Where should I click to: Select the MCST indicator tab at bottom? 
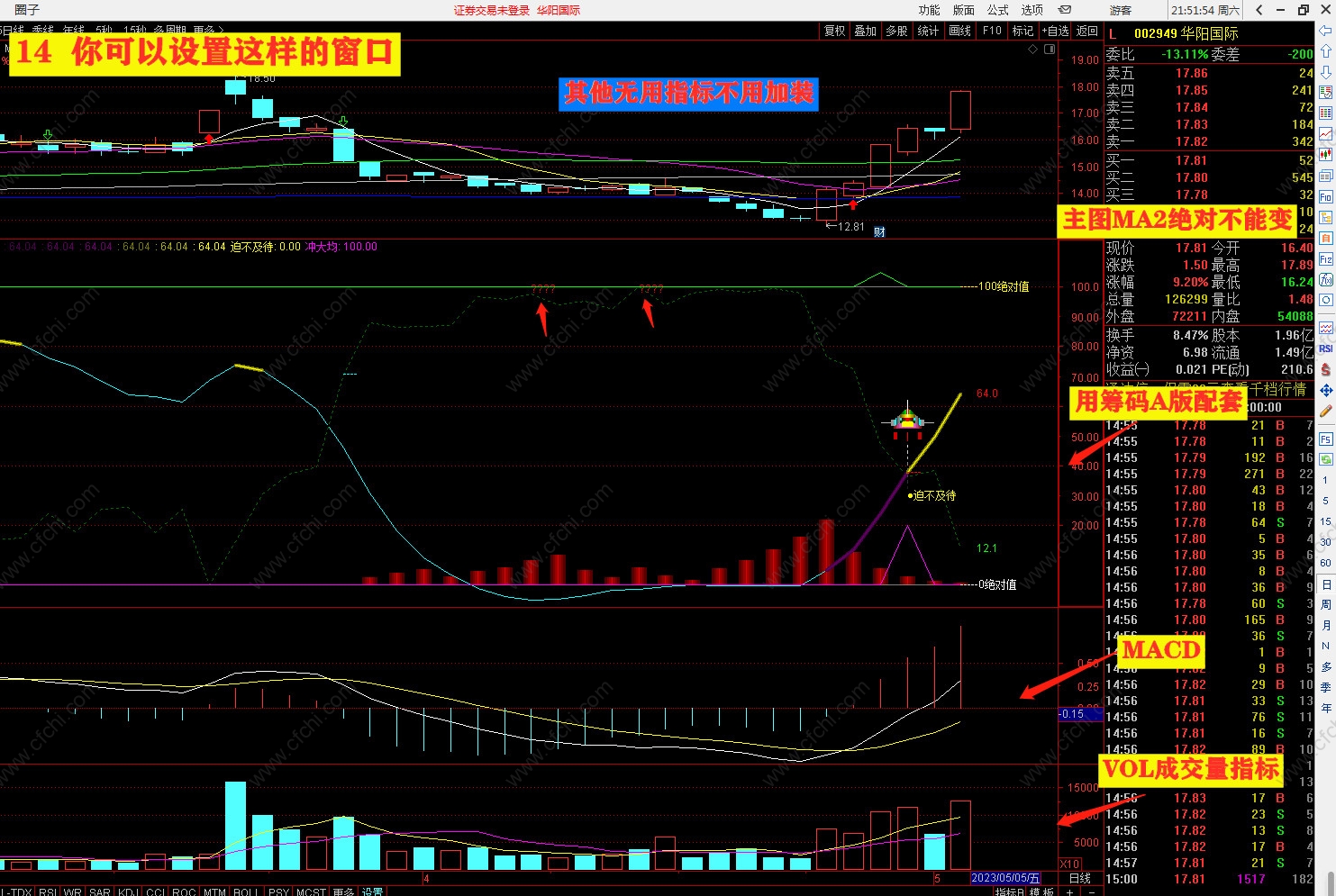pos(311,891)
